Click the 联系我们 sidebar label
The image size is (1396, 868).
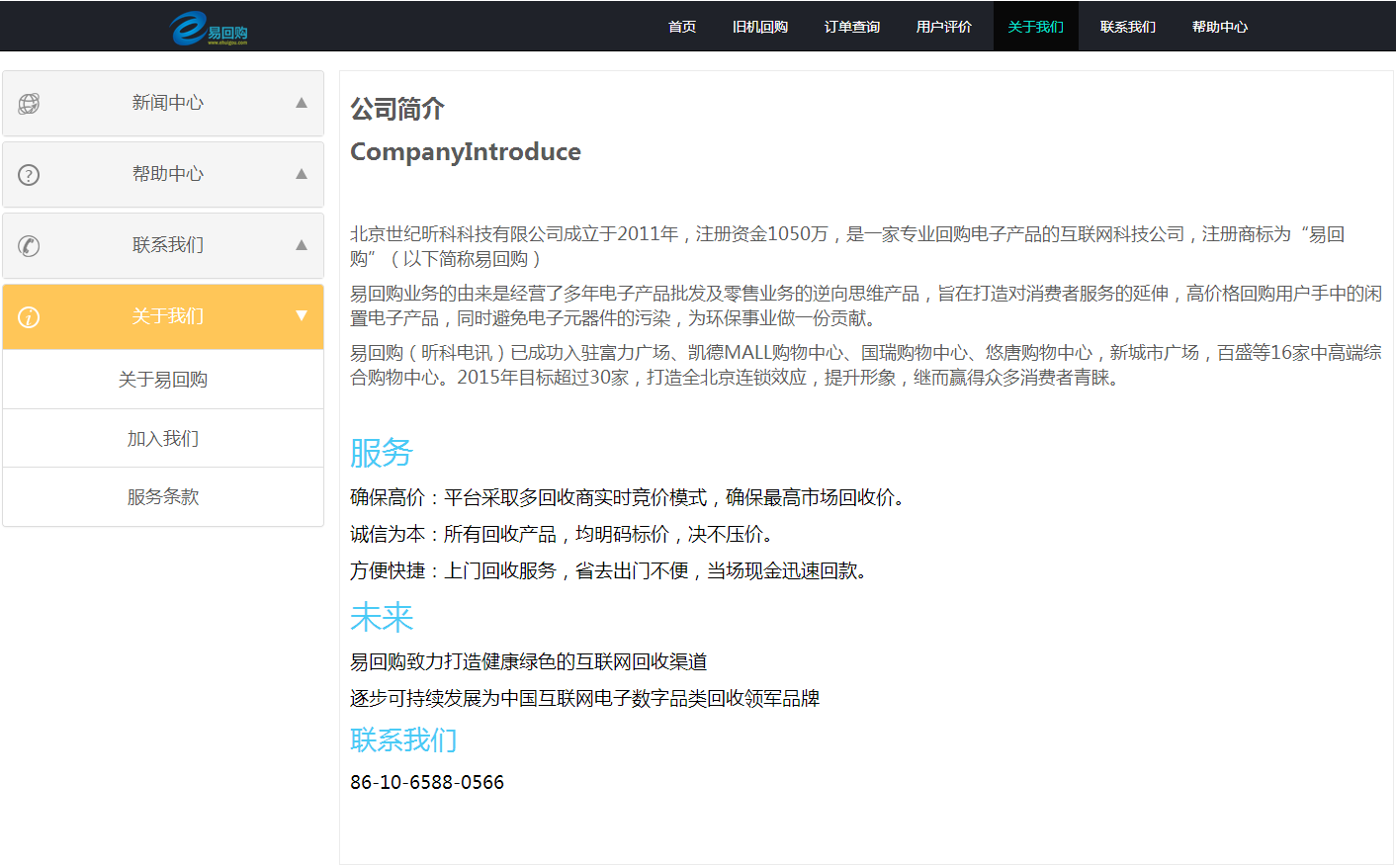pyautogui.click(x=168, y=245)
